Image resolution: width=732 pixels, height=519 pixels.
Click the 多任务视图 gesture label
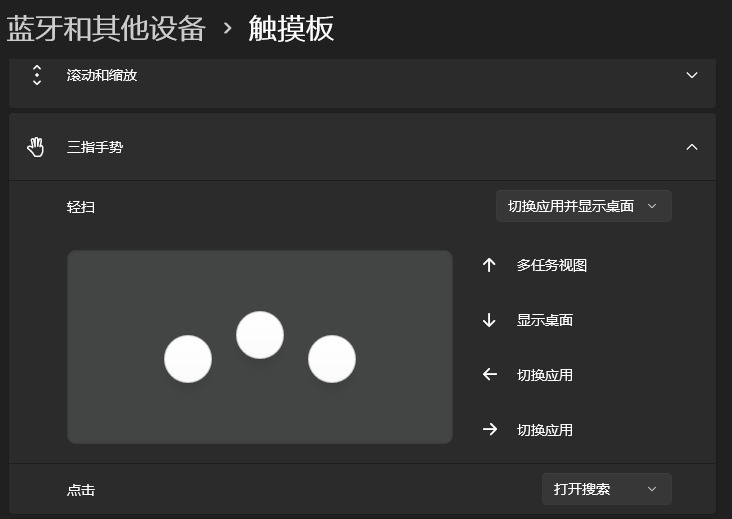[552, 265]
